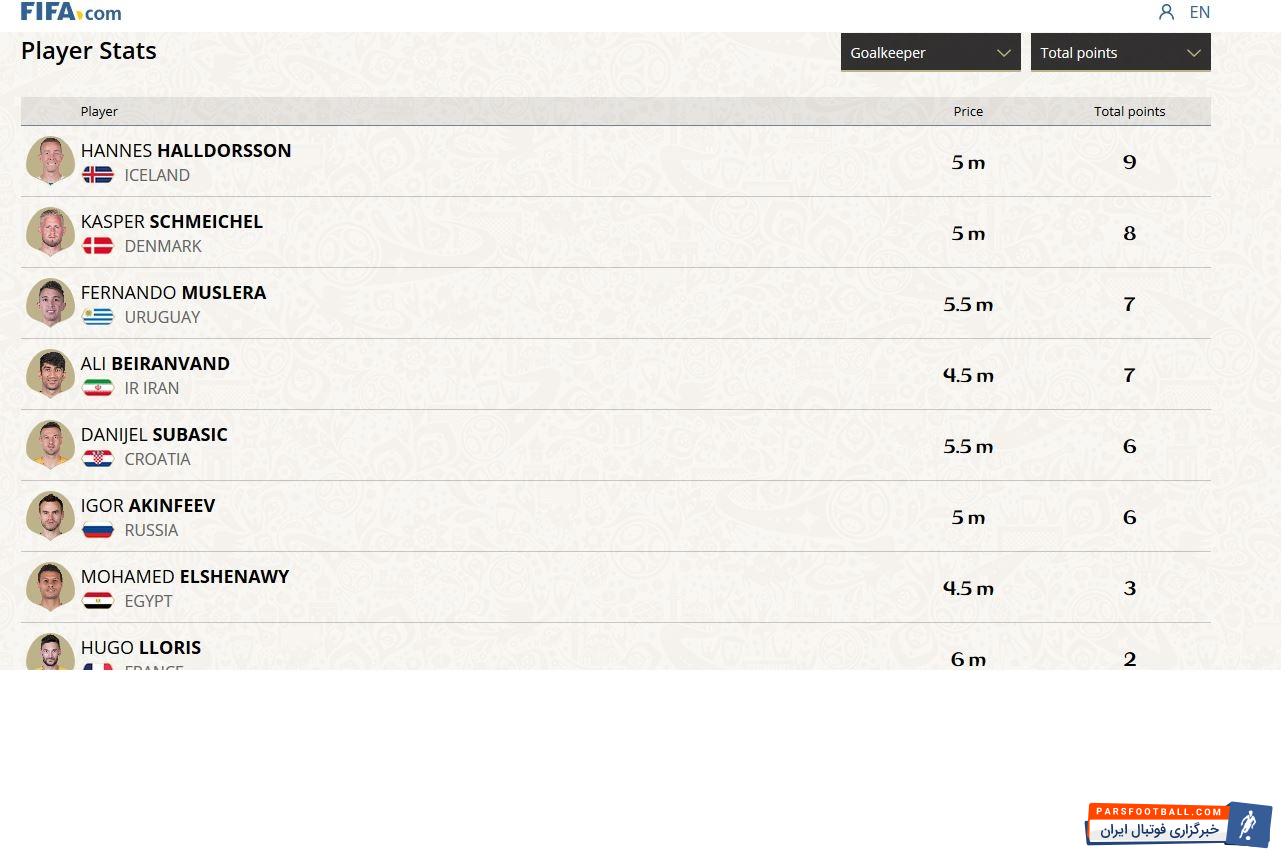The height and width of the screenshot is (864, 1288).
Task: Click the Iceland flag icon
Action: 98,175
